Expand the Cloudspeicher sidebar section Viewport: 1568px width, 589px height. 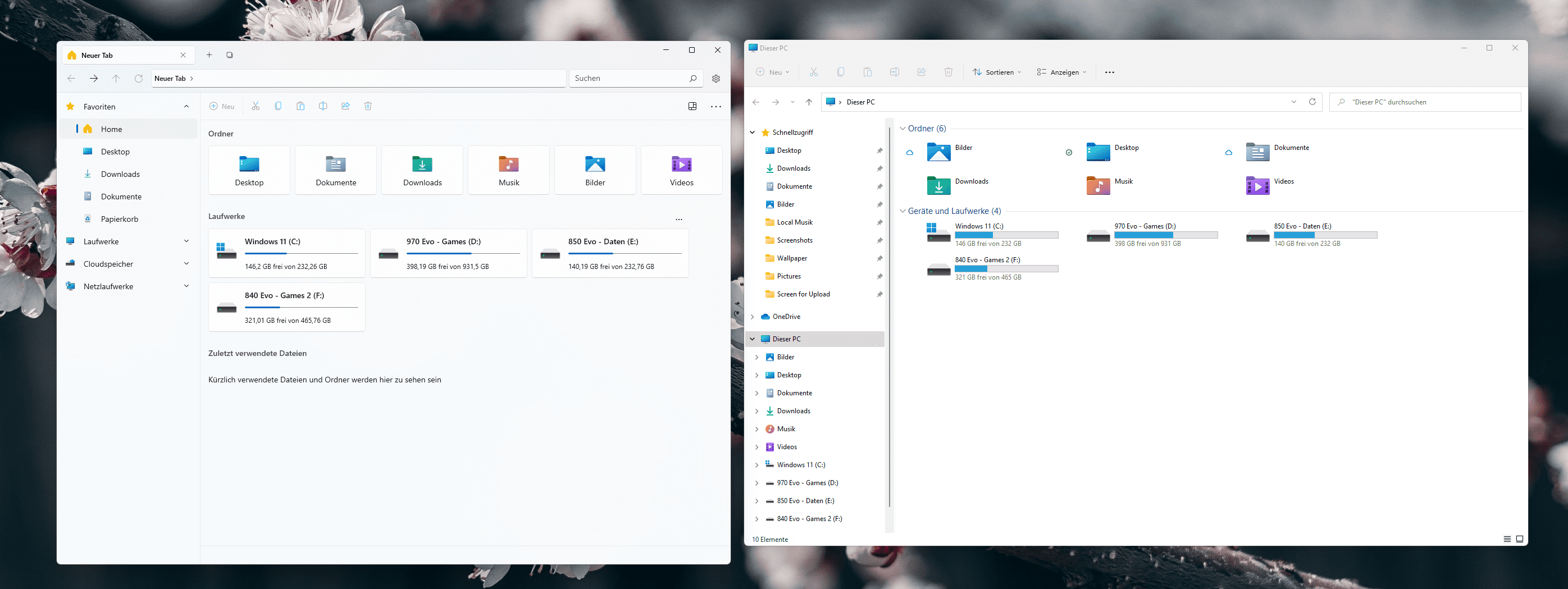(186, 264)
